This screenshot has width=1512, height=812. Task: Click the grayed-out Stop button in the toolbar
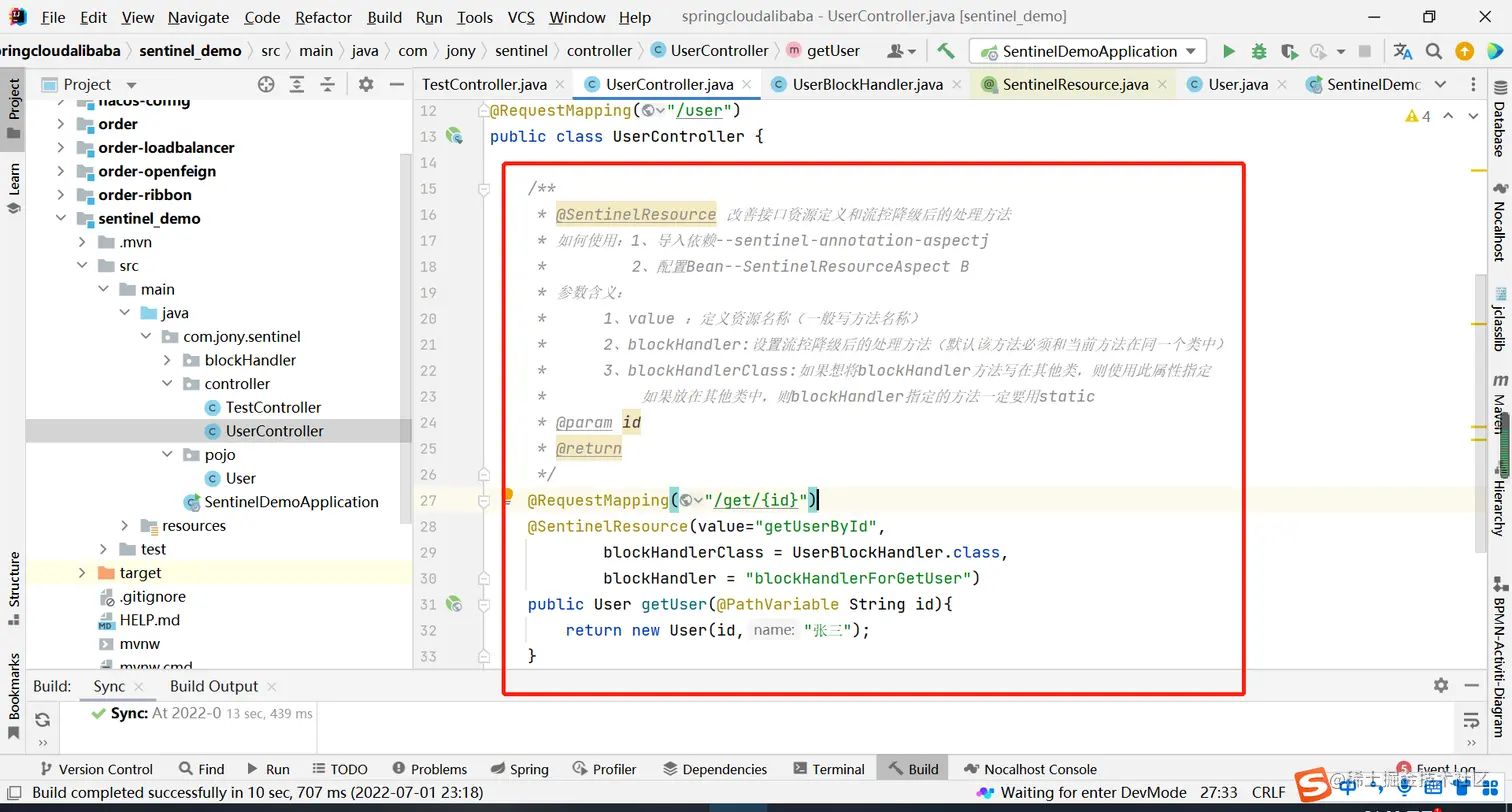tap(1365, 51)
